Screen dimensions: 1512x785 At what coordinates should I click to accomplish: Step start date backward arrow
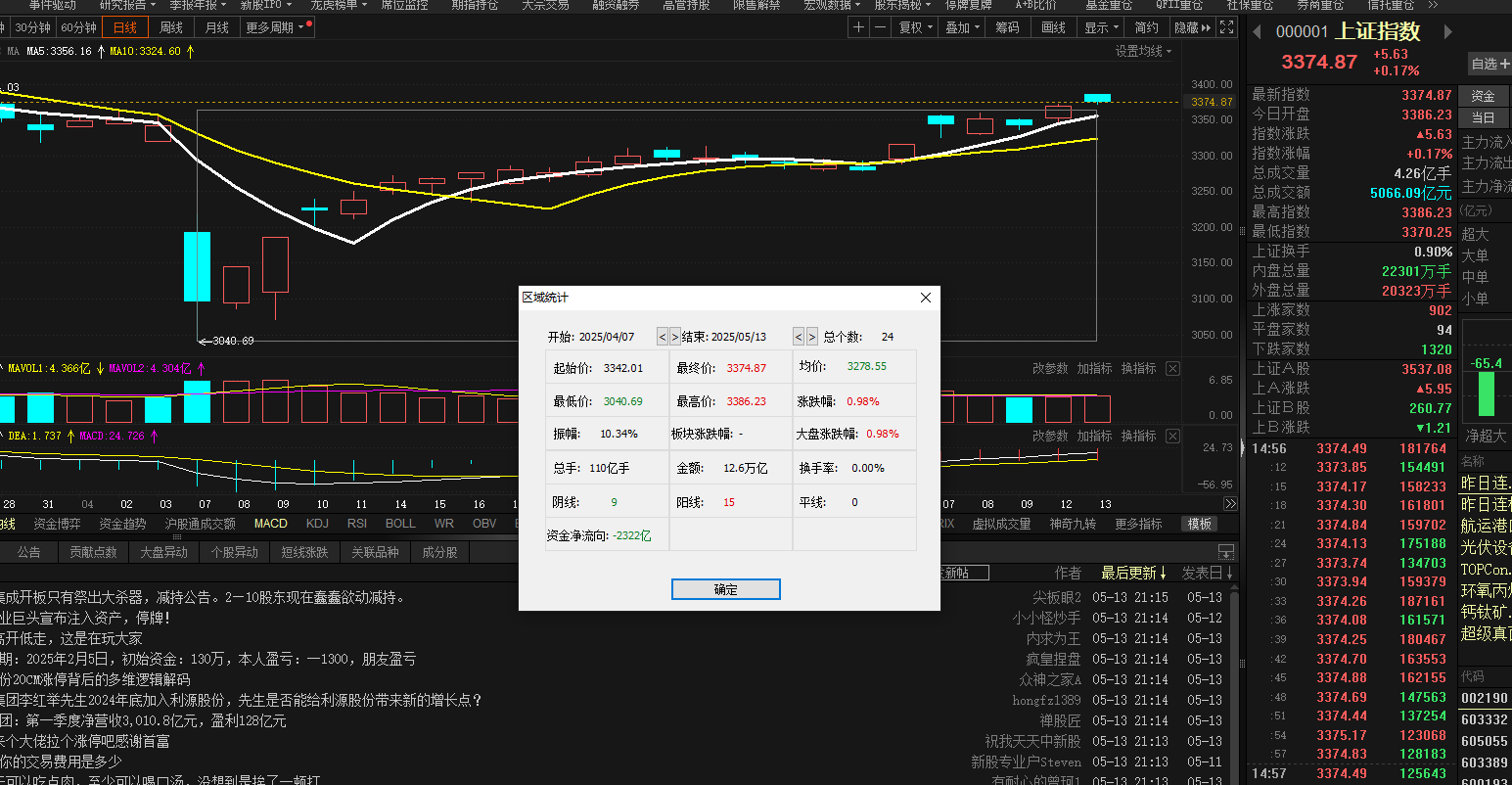(x=663, y=337)
